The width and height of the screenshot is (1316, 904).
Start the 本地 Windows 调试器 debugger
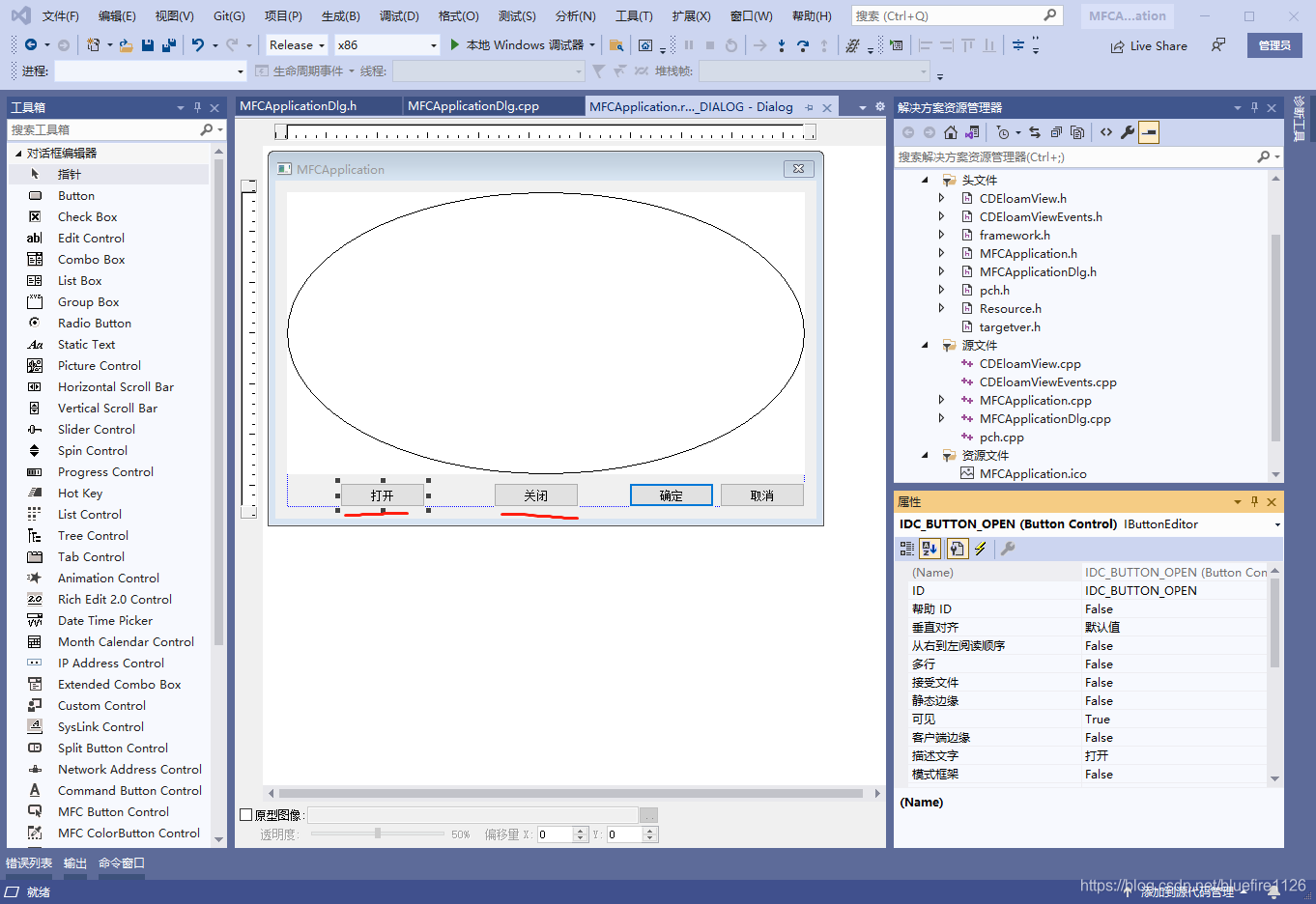pyautogui.click(x=517, y=45)
